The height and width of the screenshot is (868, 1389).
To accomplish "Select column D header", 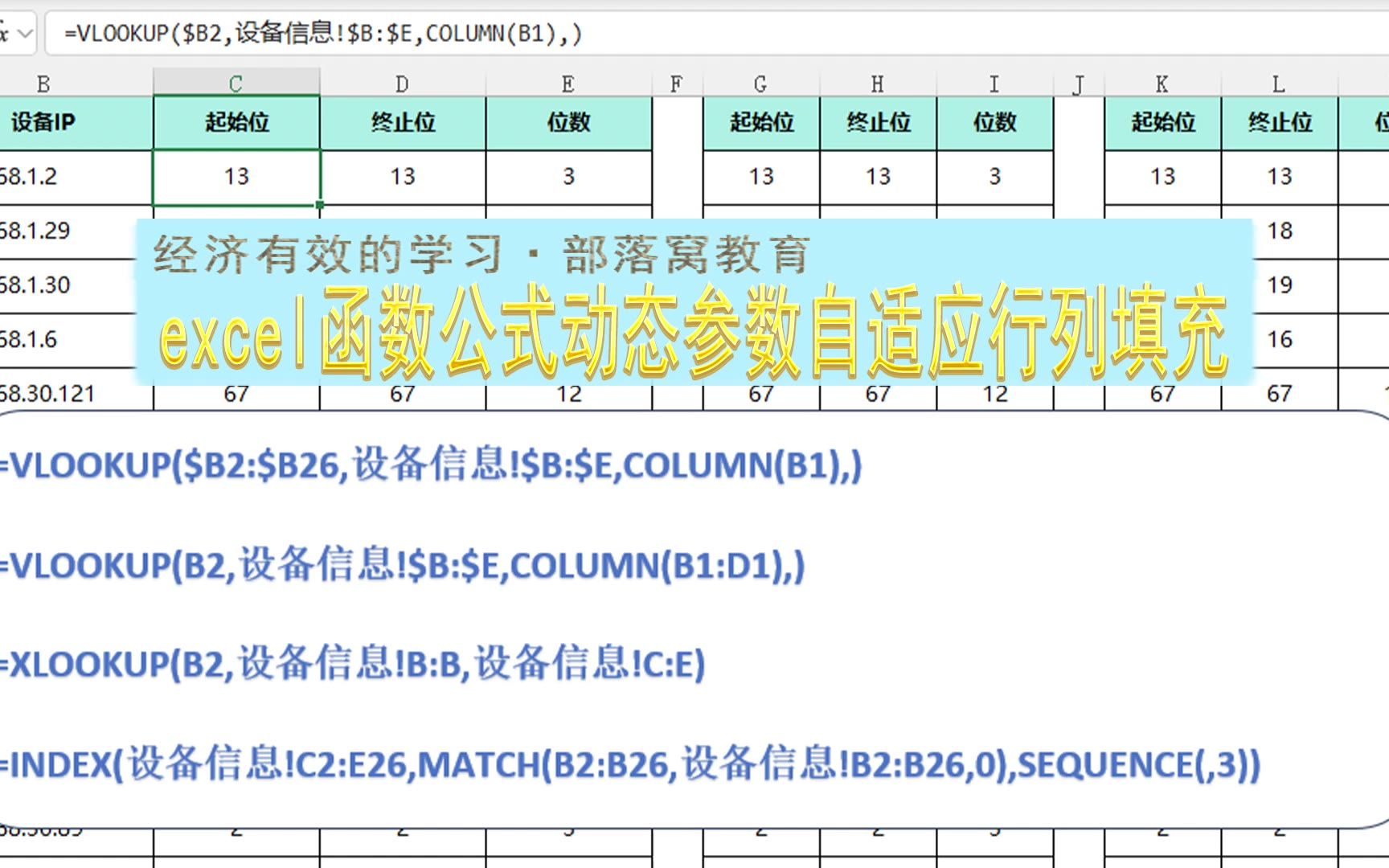I will (403, 84).
